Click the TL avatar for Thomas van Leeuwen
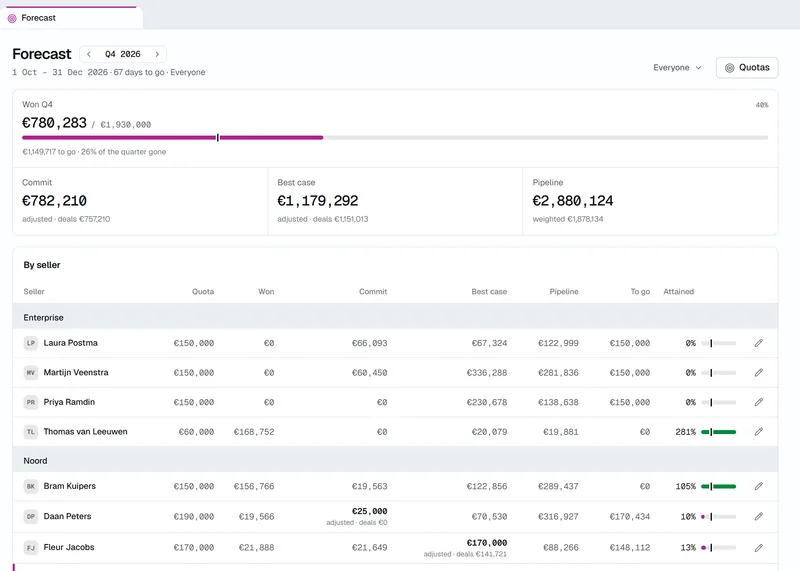 pos(31,432)
